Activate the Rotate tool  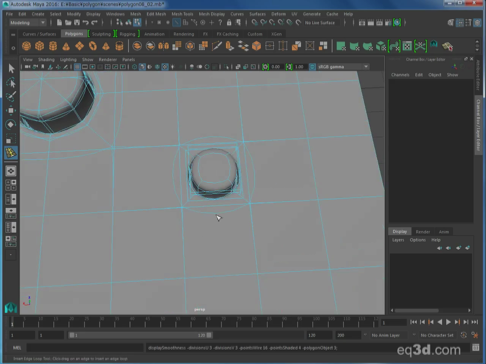click(x=11, y=124)
